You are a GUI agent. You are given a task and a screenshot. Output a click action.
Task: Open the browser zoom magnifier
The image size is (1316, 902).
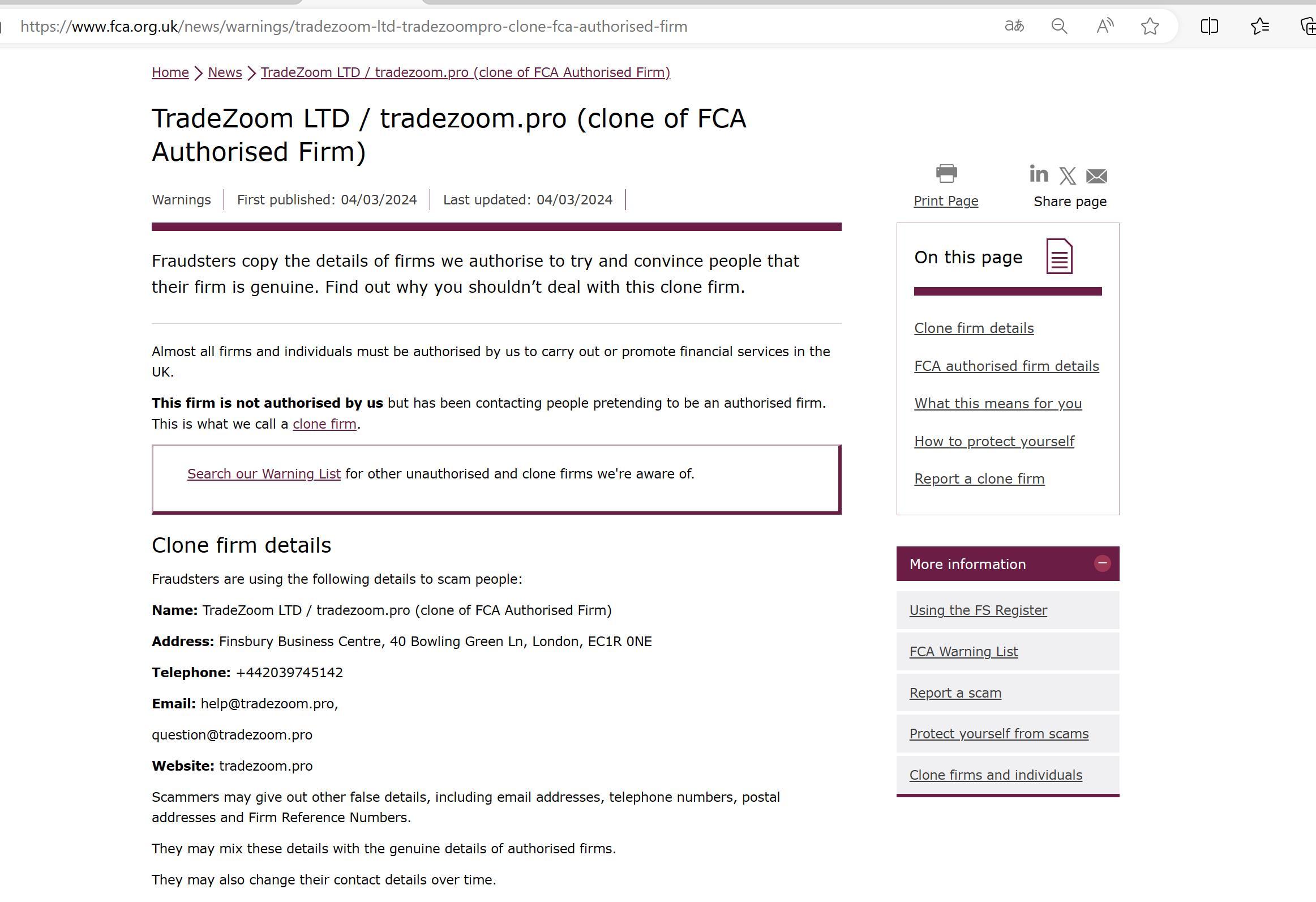click(x=1059, y=26)
